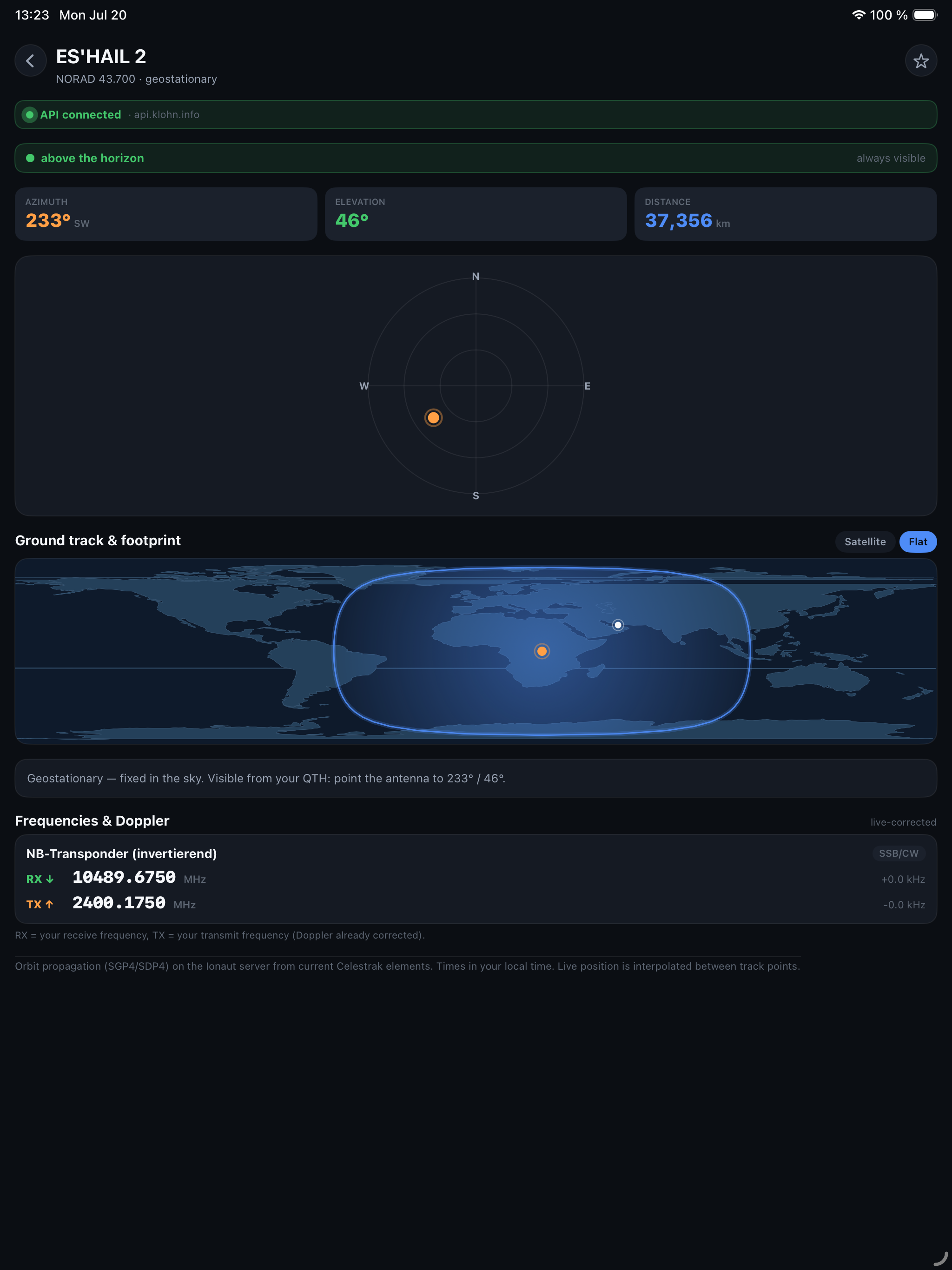Tap the 13:23 clock in status bar
This screenshot has width=952, height=1270.
(32, 15)
